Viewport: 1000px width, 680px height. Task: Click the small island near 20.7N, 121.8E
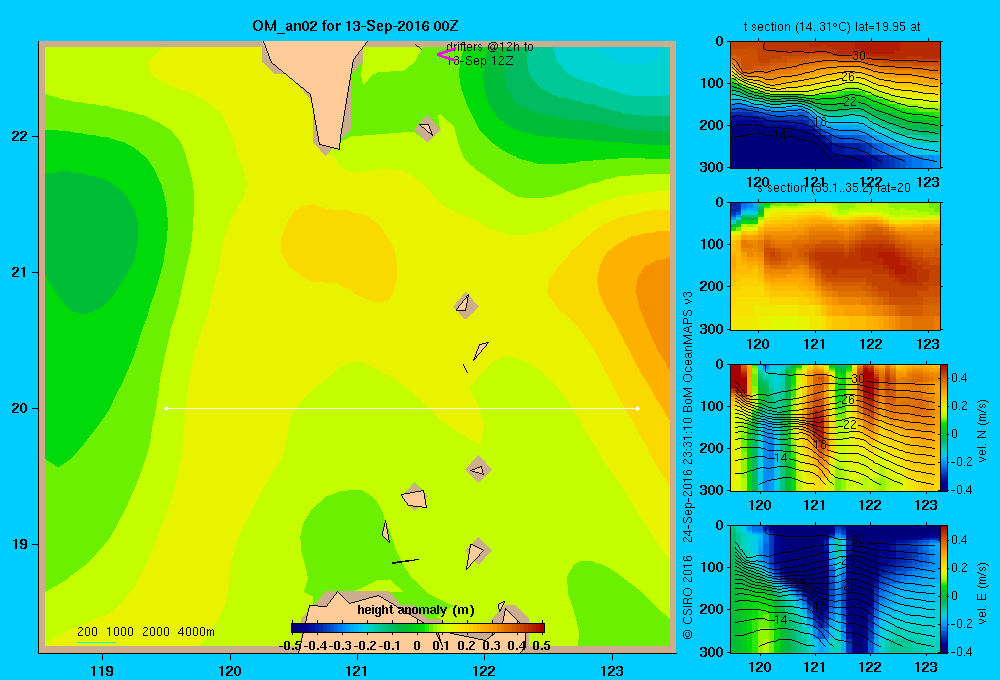tap(465, 305)
